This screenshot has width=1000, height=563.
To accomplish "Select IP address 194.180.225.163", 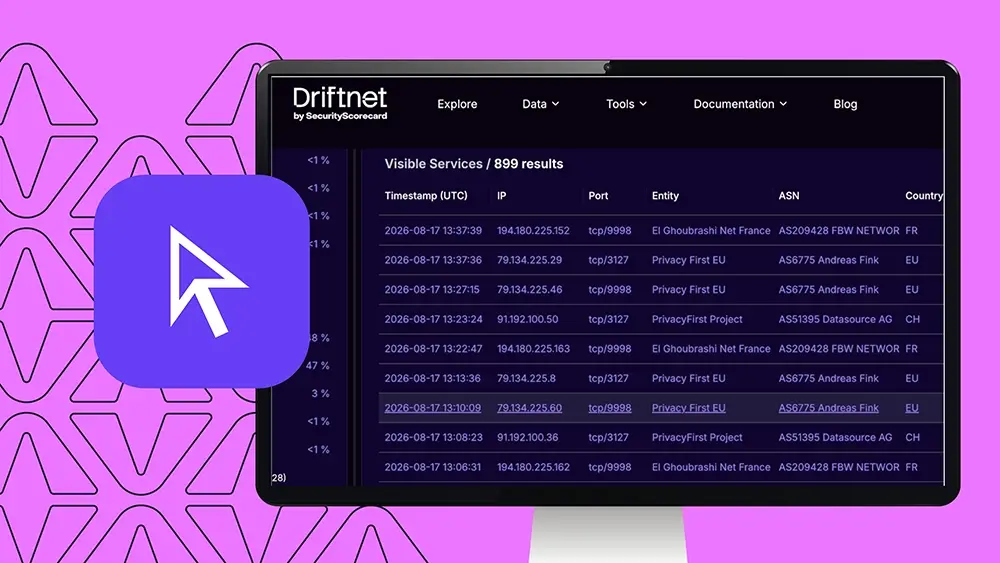I will click(533, 349).
